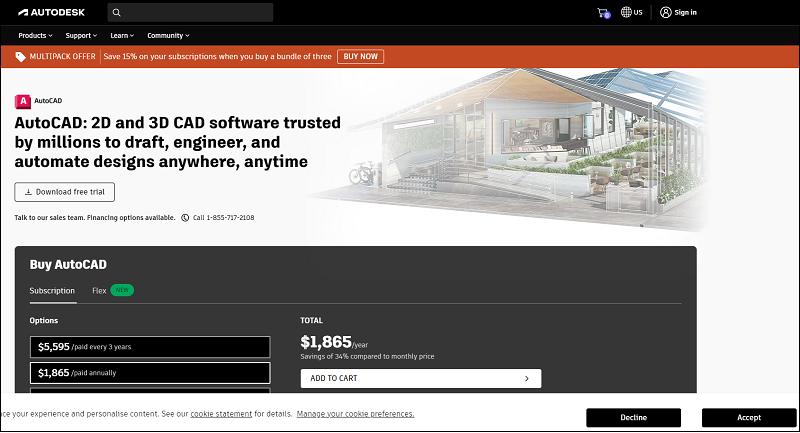Click the Call 1-855-717-2108 link
The width and height of the screenshot is (800, 433).
pos(223,218)
